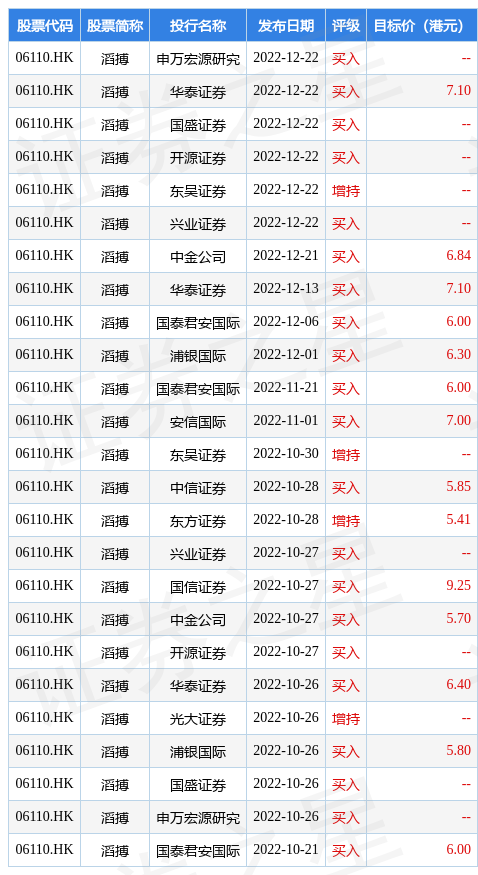Image resolution: width=478 pixels, height=875 pixels.
Task: Click 中金公司 in the 2022-12-21 row
Action: [198, 257]
